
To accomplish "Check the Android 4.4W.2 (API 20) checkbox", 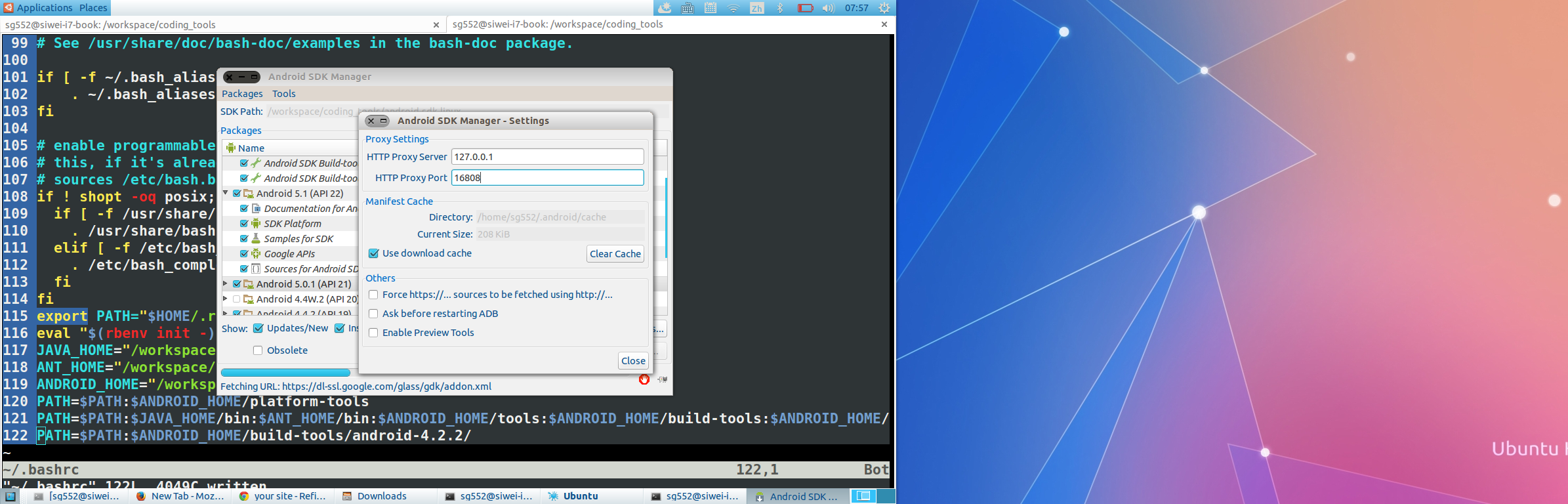I will click(x=237, y=299).
